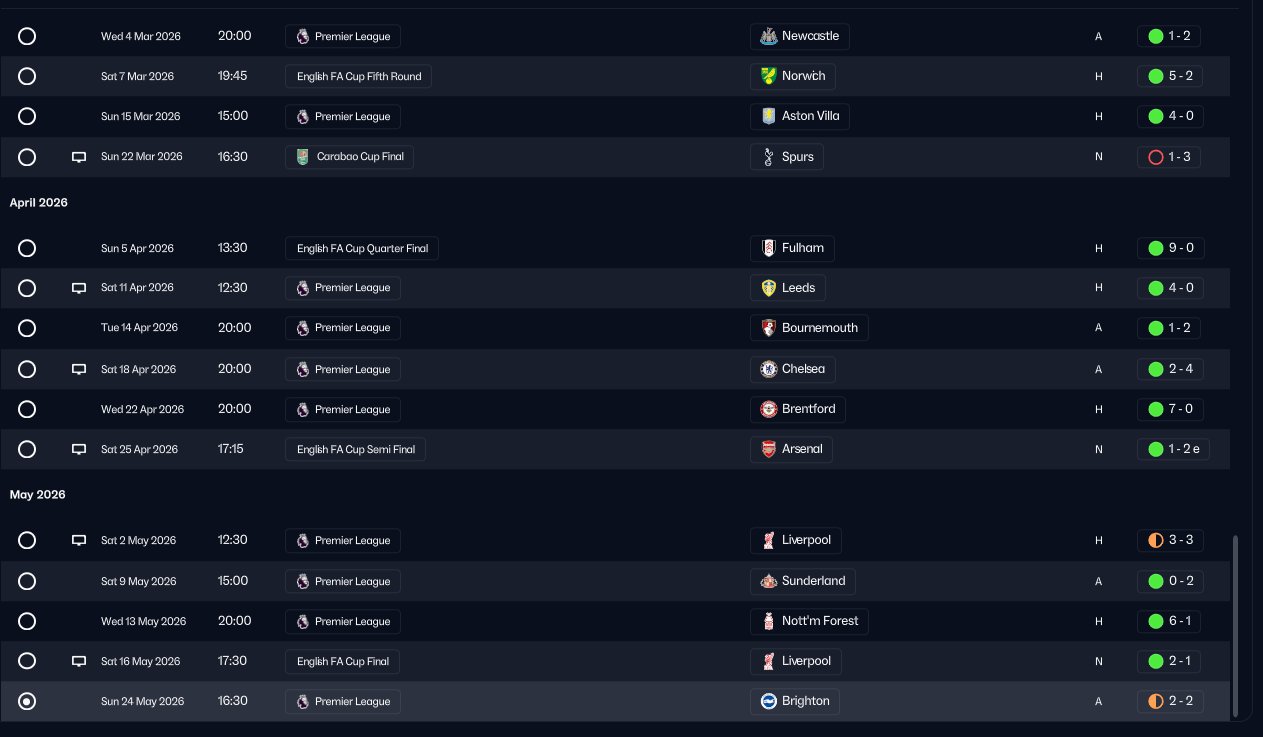Open the 3 - 3 Liverpool draw result
Image resolution: width=1263 pixels, height=737 pixels.
tap(1170, 540)
